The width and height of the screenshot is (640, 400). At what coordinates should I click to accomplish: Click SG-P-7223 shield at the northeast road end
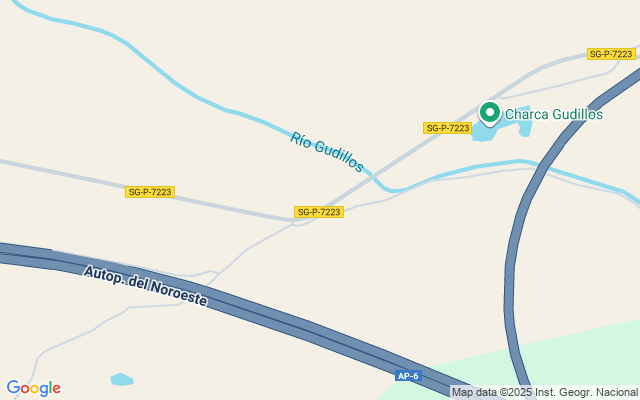pyautogui.click(x=611, y=54)
